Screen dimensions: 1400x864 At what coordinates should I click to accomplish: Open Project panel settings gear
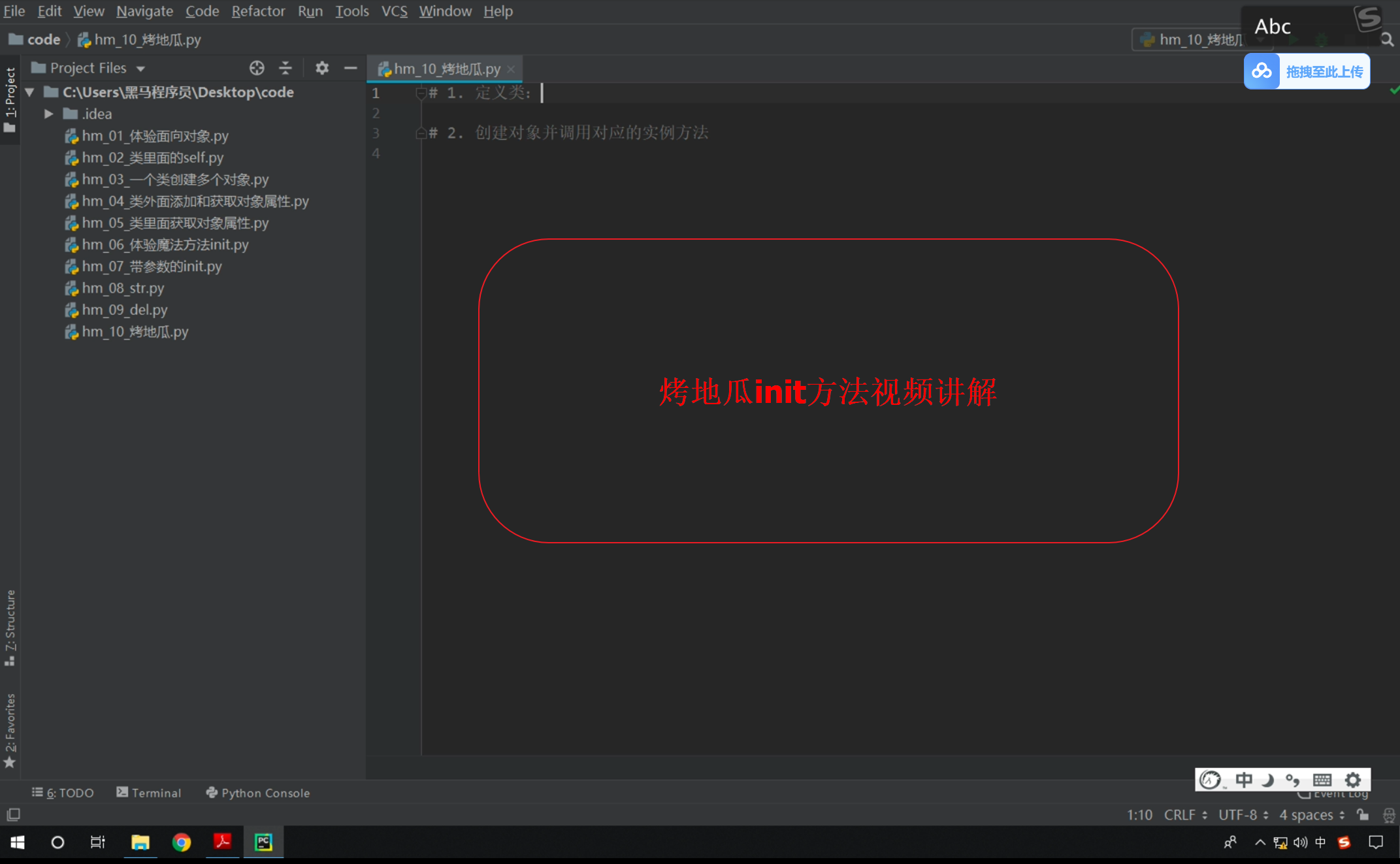click(x=322, y=68)
